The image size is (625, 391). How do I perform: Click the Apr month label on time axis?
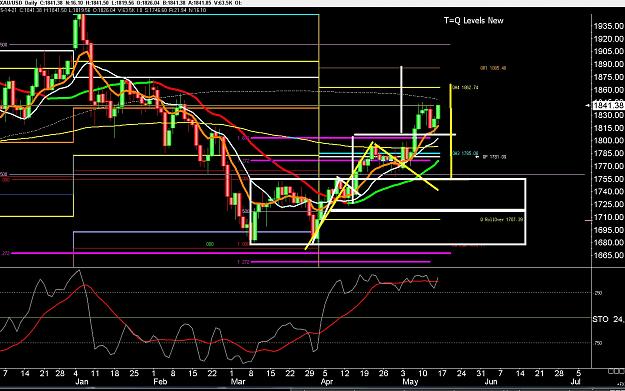[x=326, y=382]
